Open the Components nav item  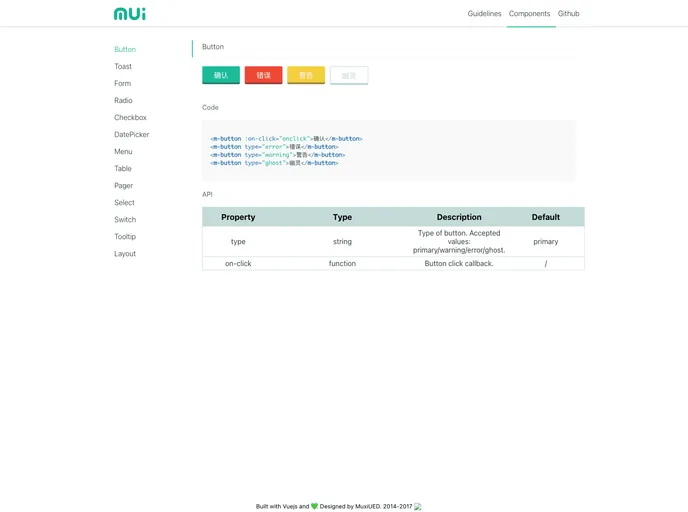pos(529,14)
